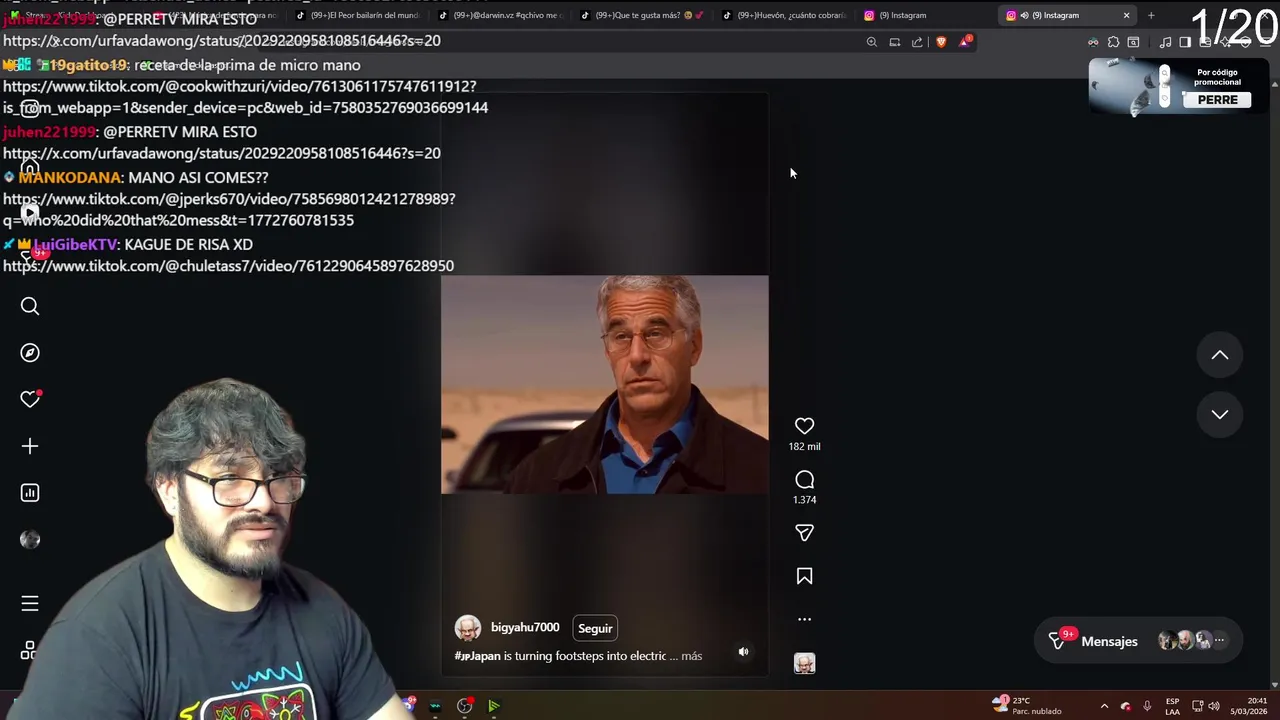Open Explore compass icon in sidebar
The image size is (1280, 720).
[30, 353]
